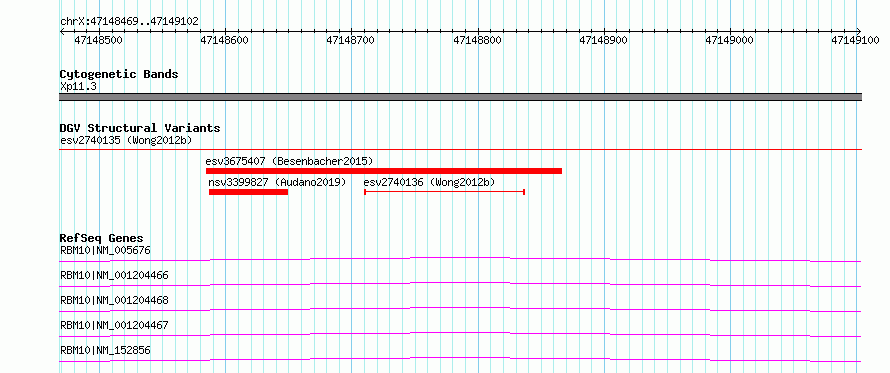The height and width of the screenshot is (373, 890).
Task: Click the RefSeq Genes track title
Action: pyautogui.click(x=102, y=238)
